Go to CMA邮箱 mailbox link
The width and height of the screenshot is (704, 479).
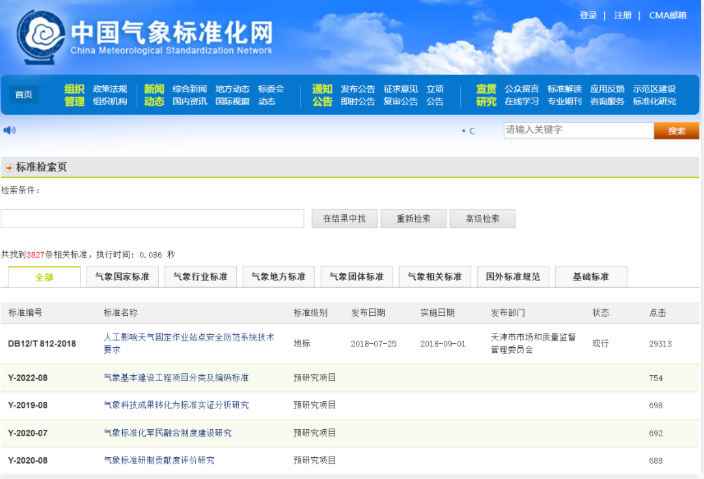pyautogui.click(x=667, y=15)
